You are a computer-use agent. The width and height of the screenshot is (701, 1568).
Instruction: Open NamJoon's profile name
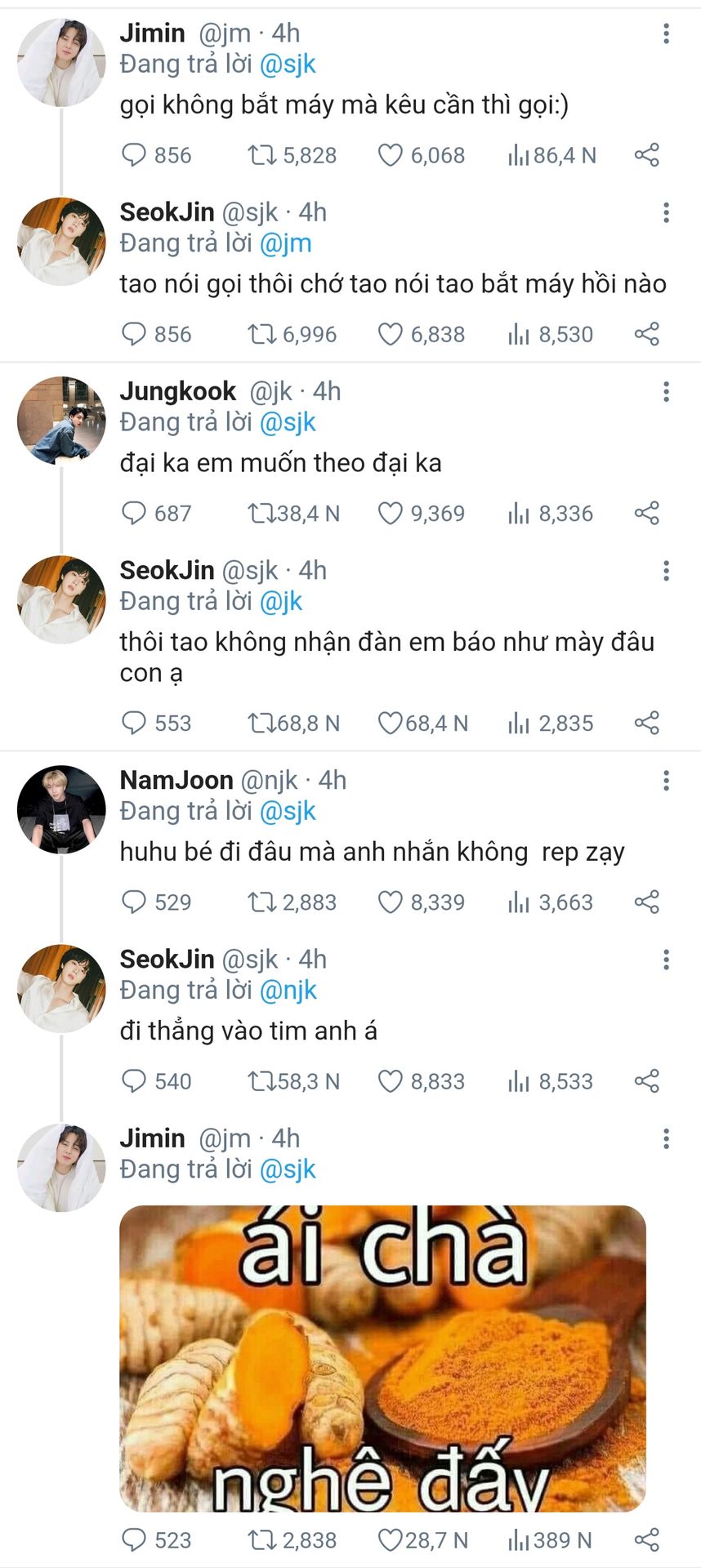pos(176,780)
